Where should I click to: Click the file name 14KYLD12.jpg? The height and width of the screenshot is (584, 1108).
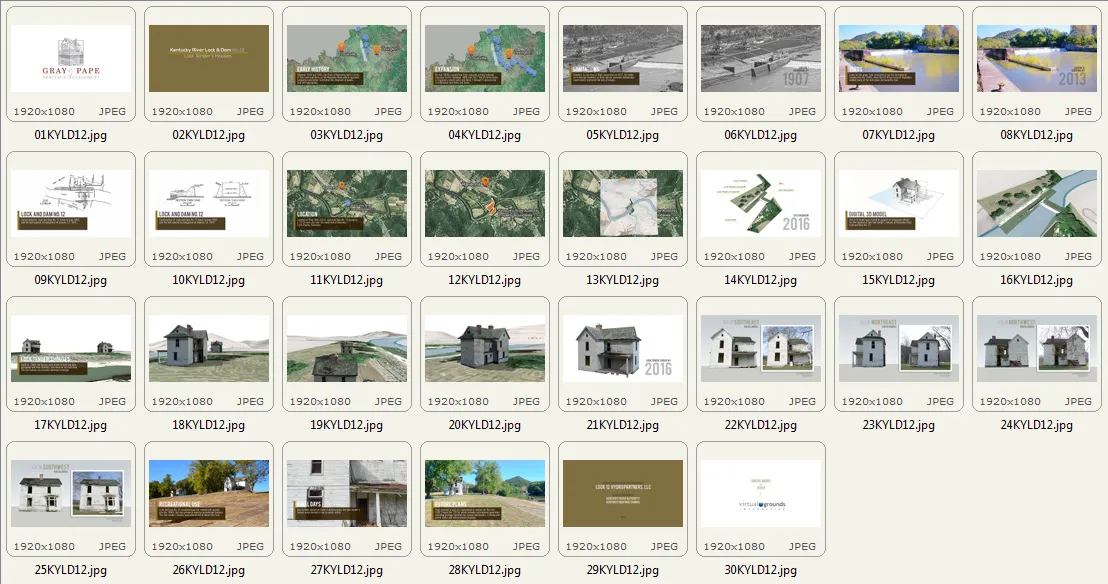[x=760, y=280]
